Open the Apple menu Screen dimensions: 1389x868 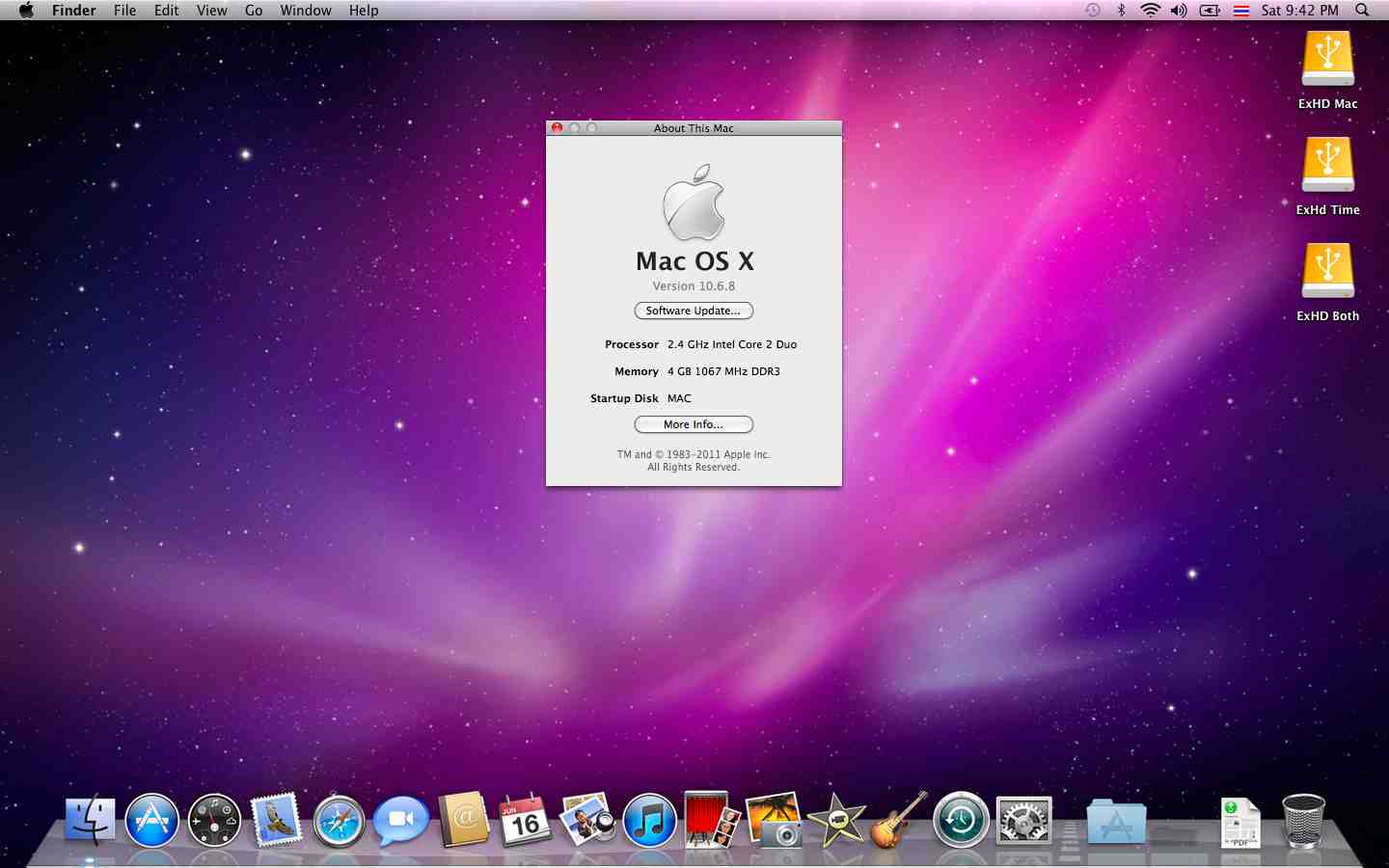(x=26, y=11)
